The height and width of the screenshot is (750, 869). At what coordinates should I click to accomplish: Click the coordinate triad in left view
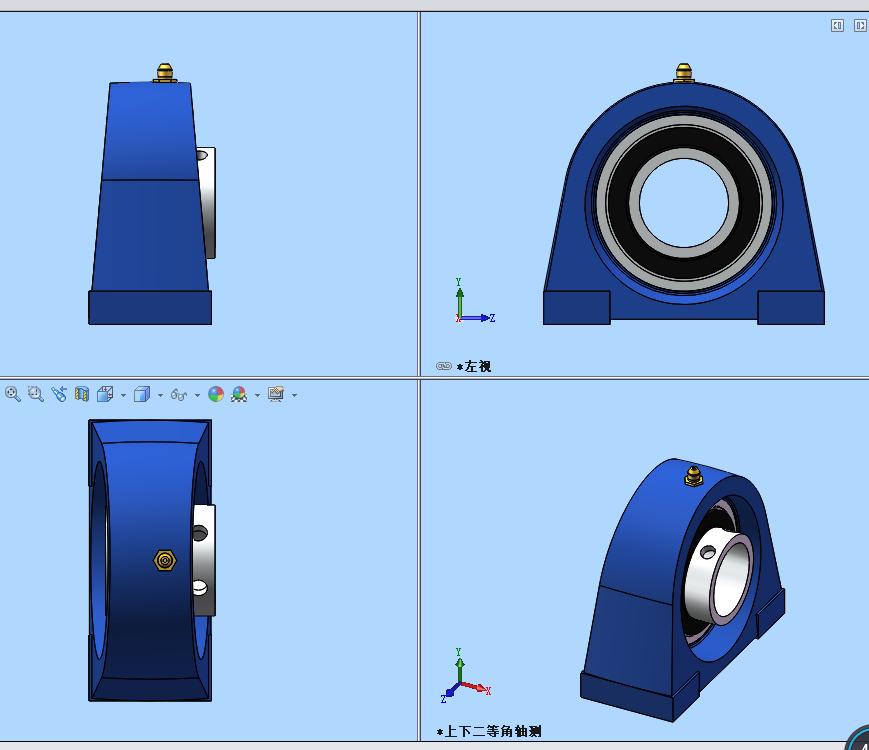coord(474,302)
